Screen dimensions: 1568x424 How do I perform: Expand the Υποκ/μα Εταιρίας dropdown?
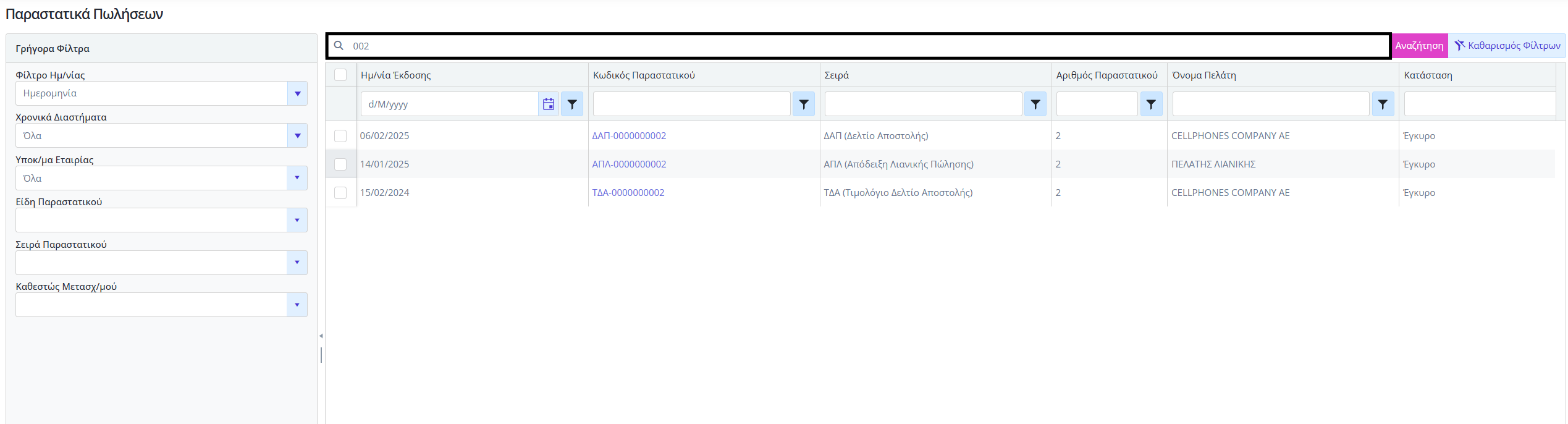297,178
